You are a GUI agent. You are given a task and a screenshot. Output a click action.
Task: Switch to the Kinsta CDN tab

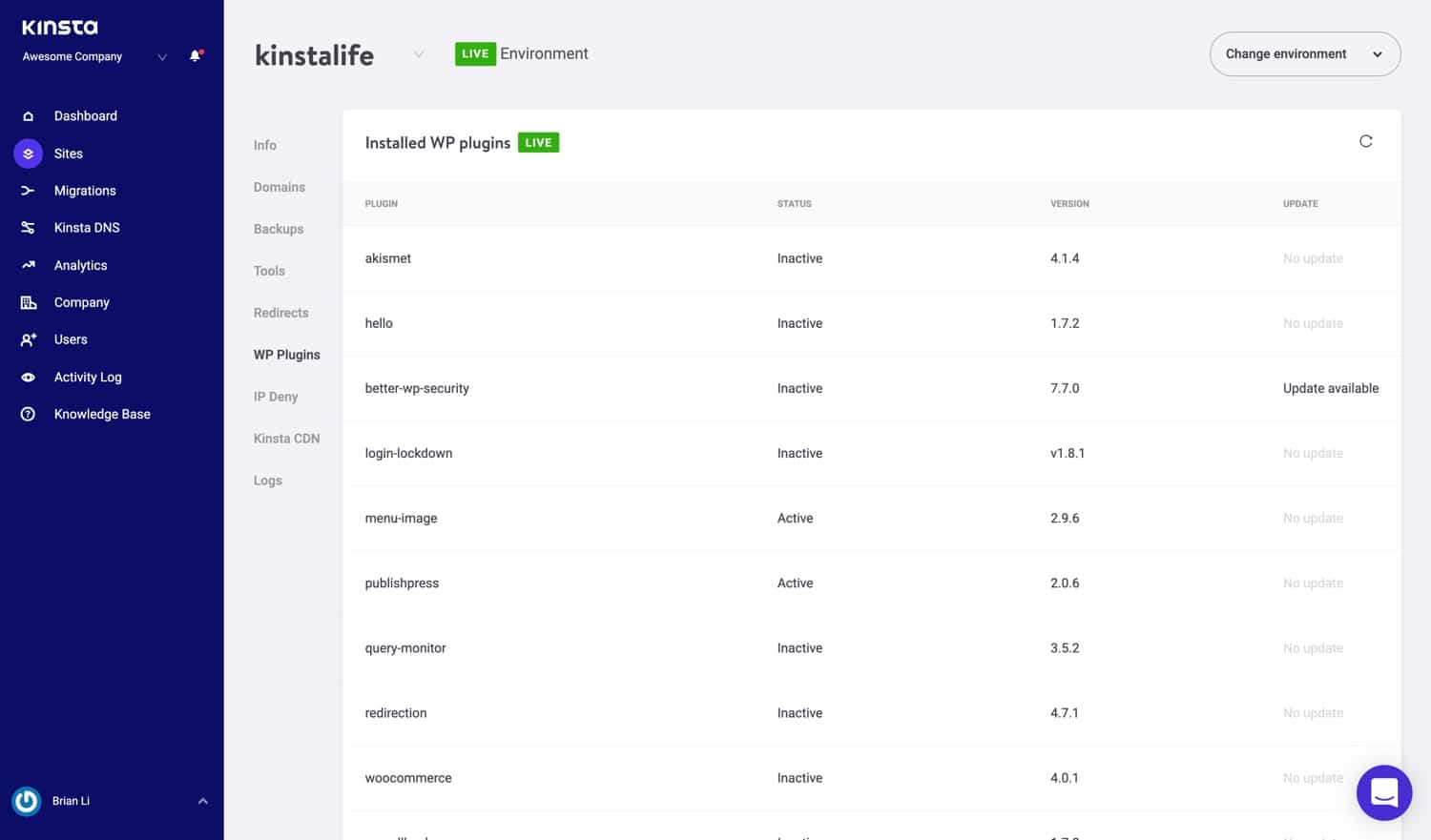pyautogui.click(x=286, y=439)
